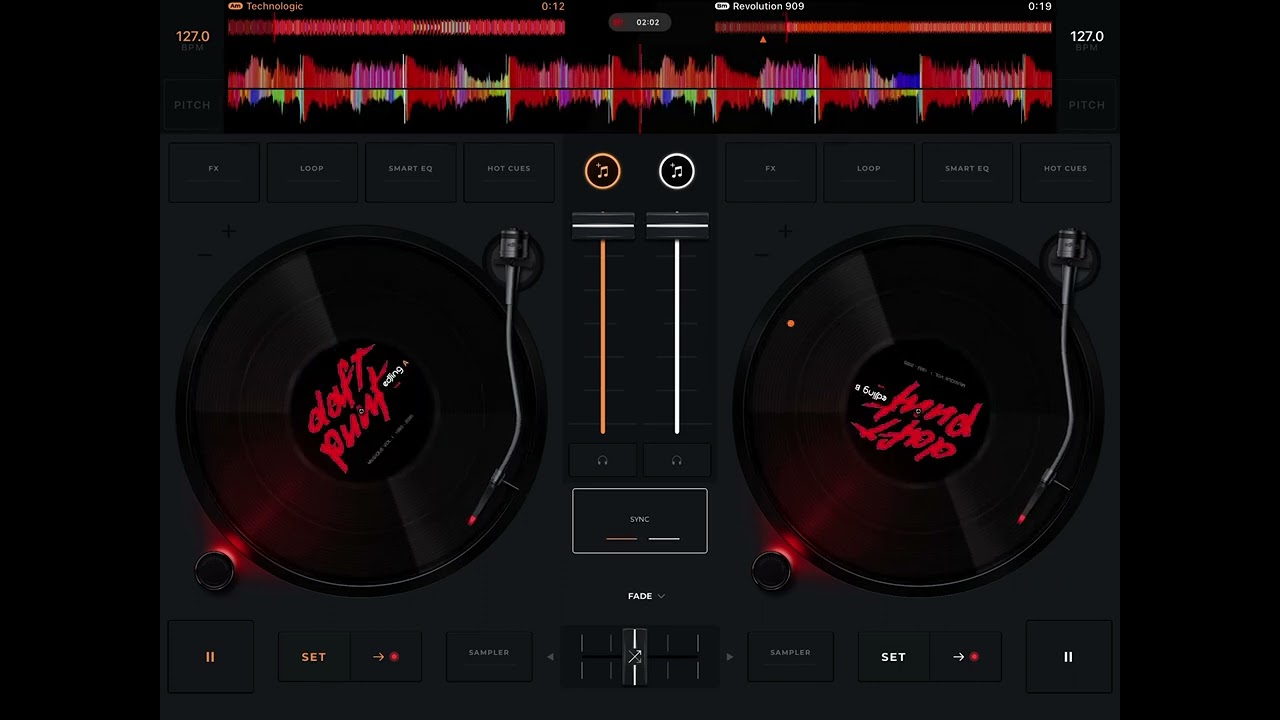The height and width of the screenshot is (720, 1280).
Task: Click right deck white volume fader
Action: pos(677,226)
